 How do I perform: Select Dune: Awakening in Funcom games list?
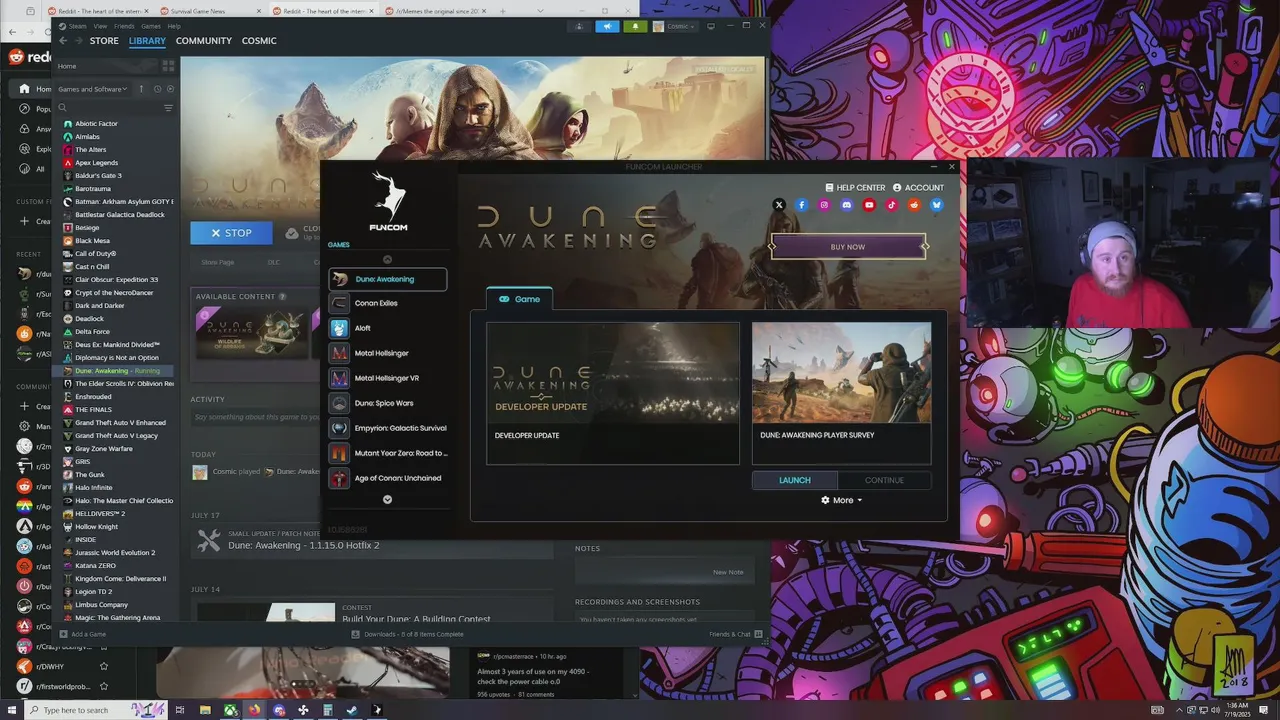pyautogui.click(x=387, y=279)
